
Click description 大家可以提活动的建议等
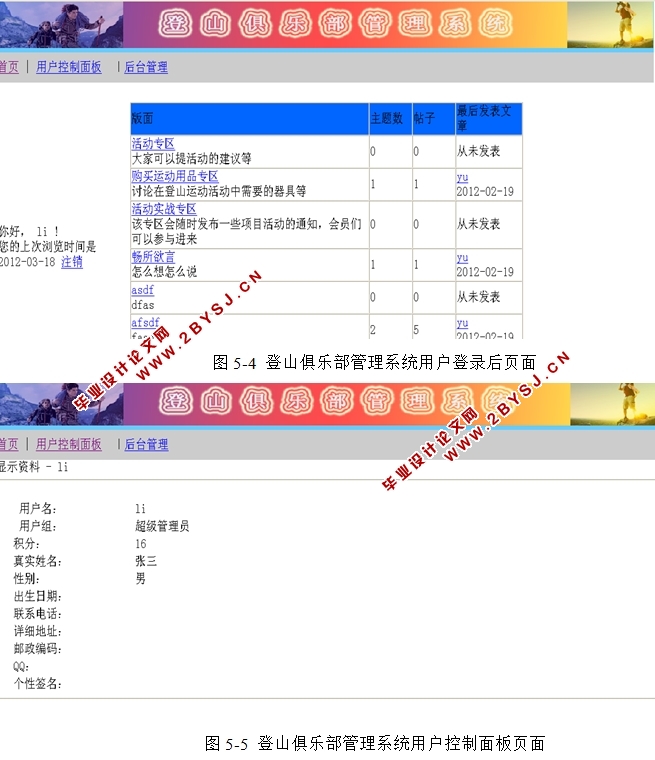192,158
